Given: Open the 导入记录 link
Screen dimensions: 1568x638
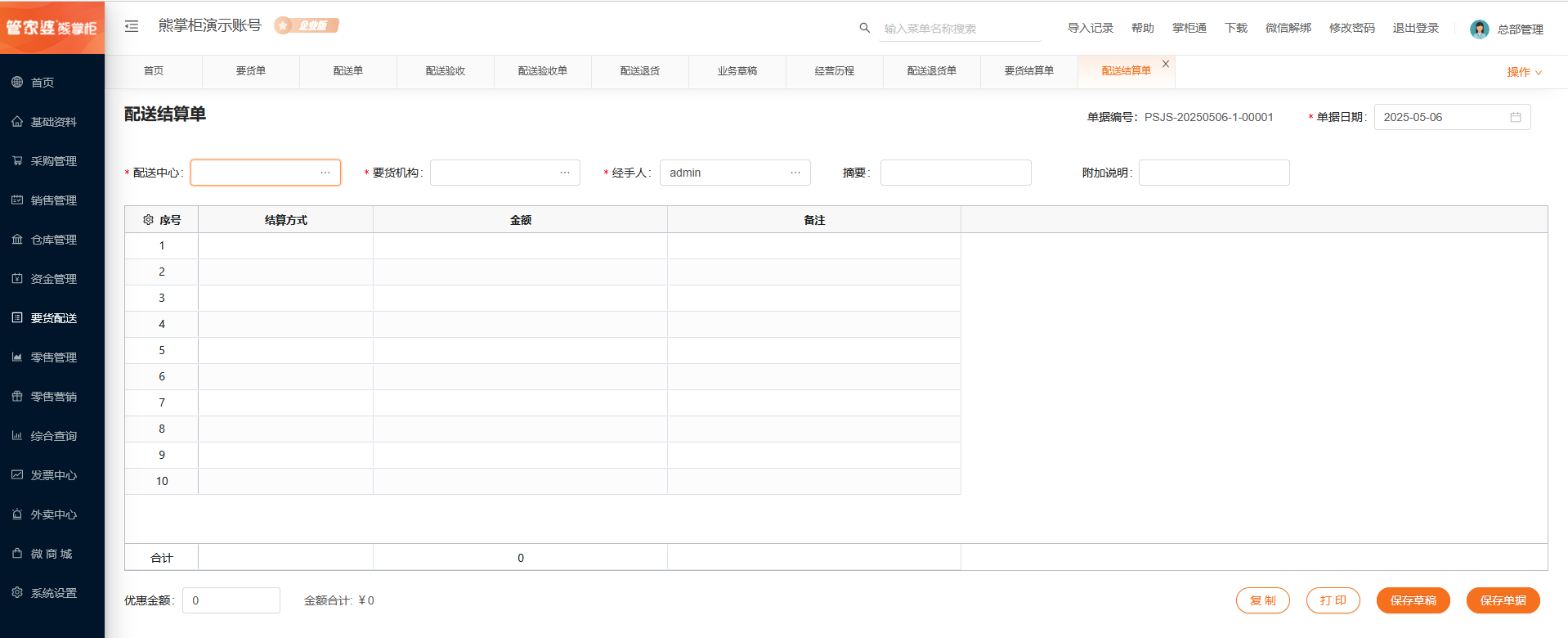Looking at the screenshot, I should click(x=1091, y=28).
